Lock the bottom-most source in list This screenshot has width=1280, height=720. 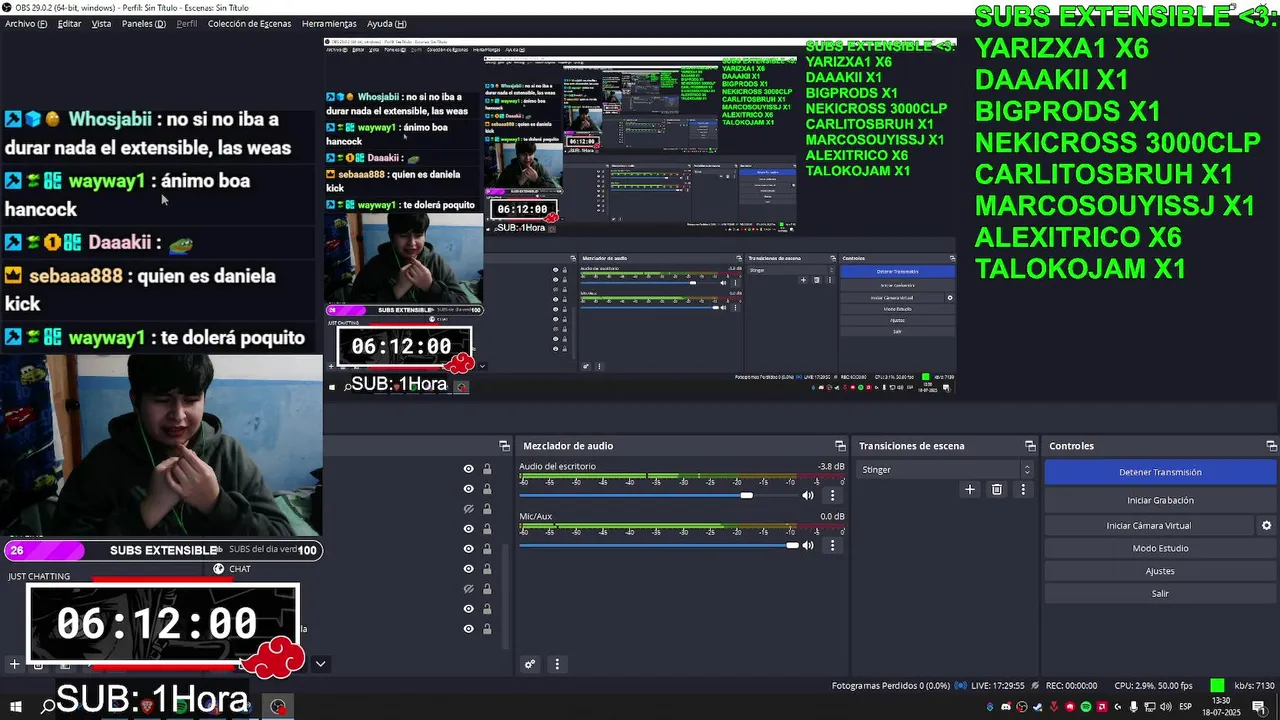coord(487,629)
